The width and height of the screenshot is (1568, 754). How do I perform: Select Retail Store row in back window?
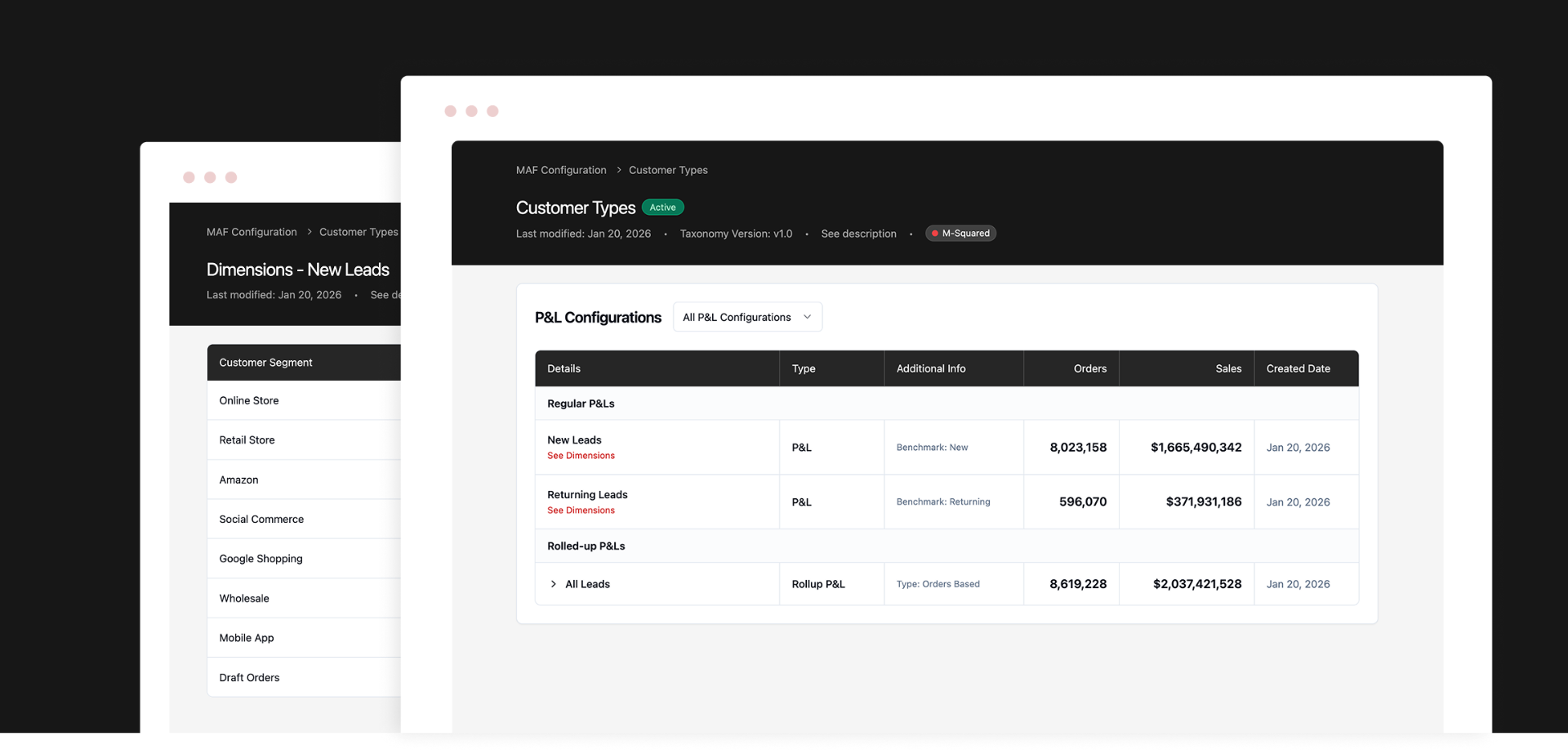pyautogui.click(x=304, y=440)
